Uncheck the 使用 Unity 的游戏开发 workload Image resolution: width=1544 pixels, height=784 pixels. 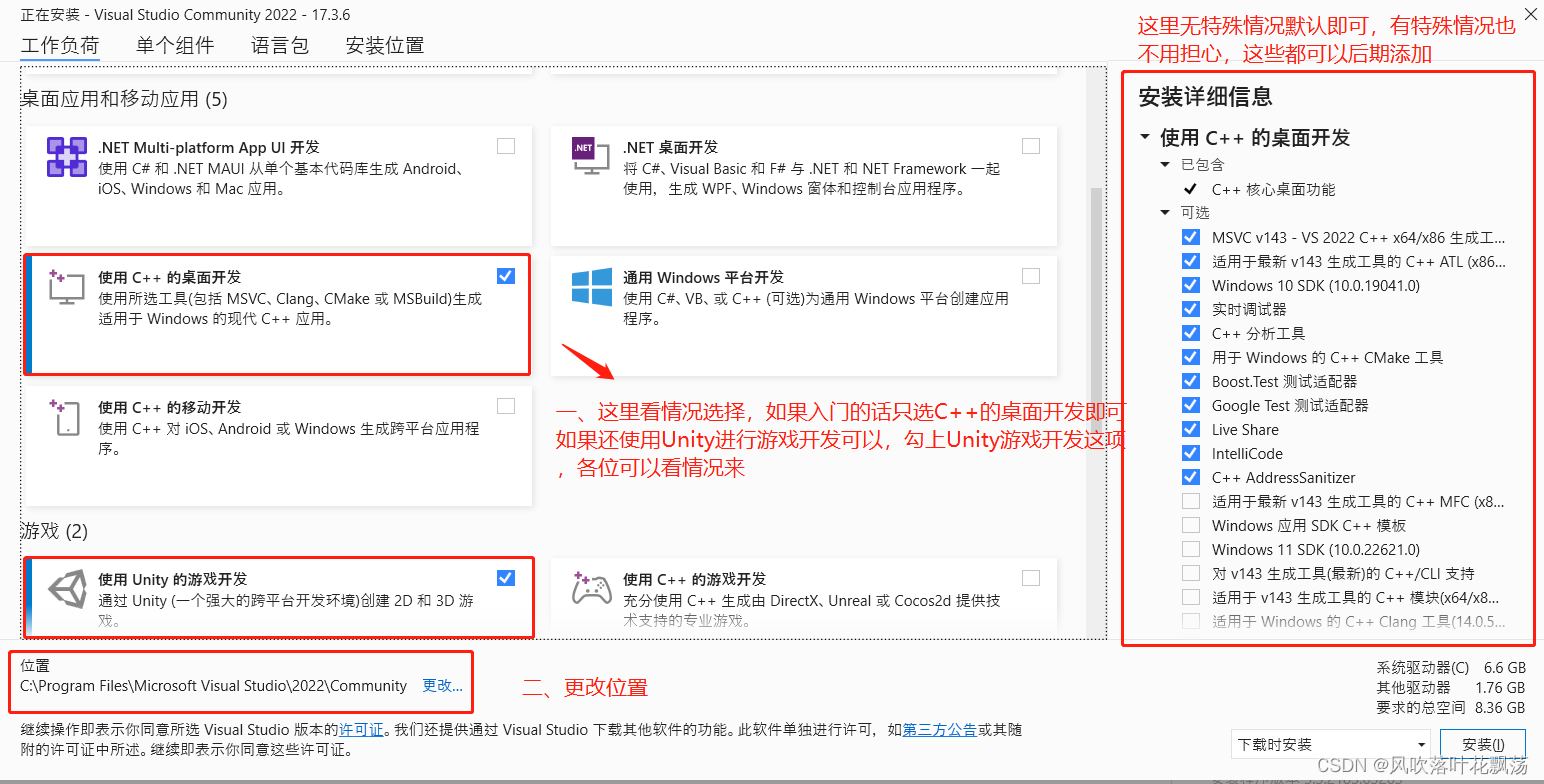click(506, 578)
